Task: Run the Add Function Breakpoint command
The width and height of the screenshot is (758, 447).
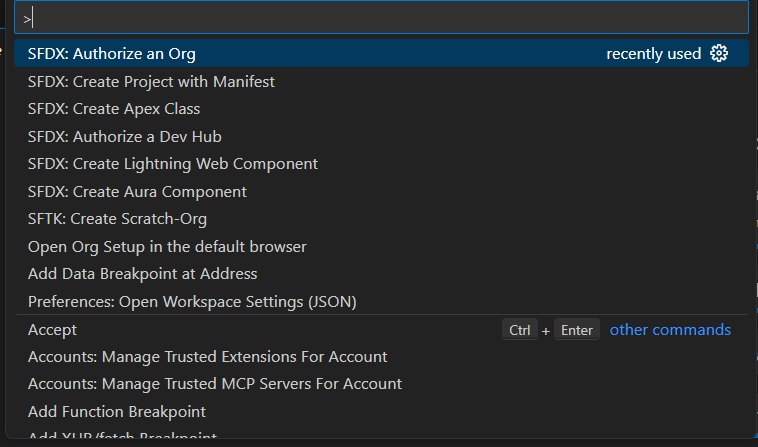Action: point(117,411)
